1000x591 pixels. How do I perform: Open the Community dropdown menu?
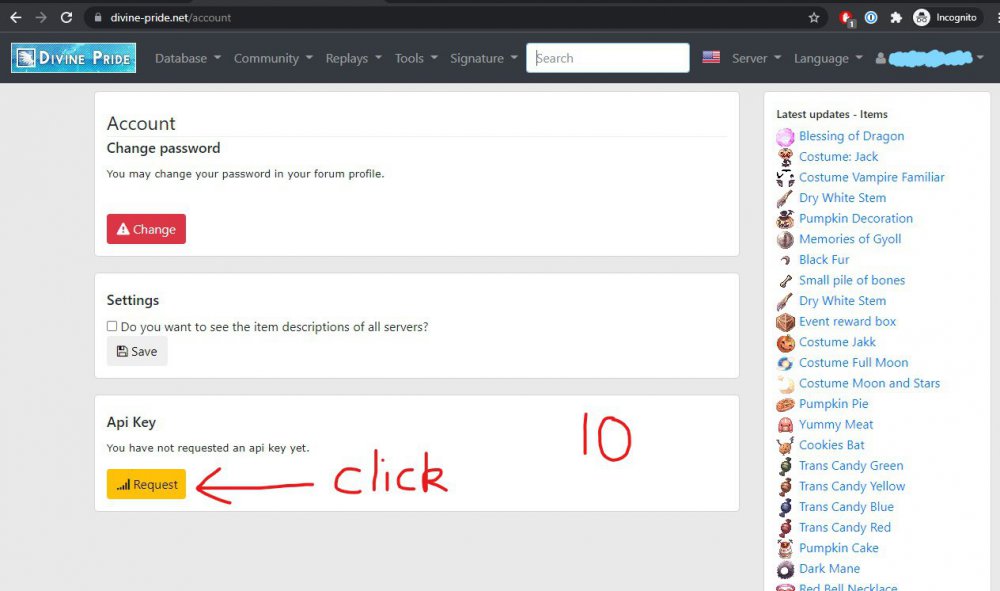(273, 58)
